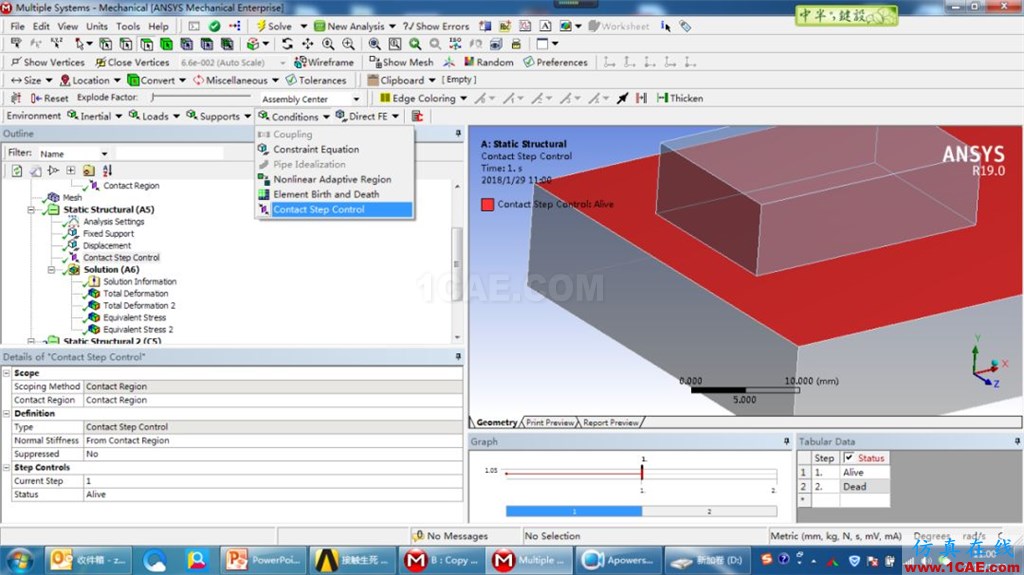The width and height of the screenshot is (1024, 575).
Task: Click the outline sort A-Z icon
Action: (107, 171)
